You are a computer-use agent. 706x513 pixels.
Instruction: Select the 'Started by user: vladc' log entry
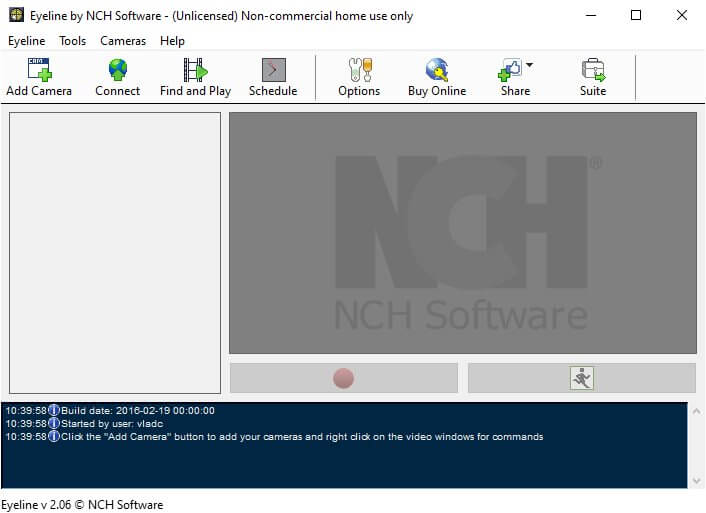pyautogui.click(x=84, y=423)
